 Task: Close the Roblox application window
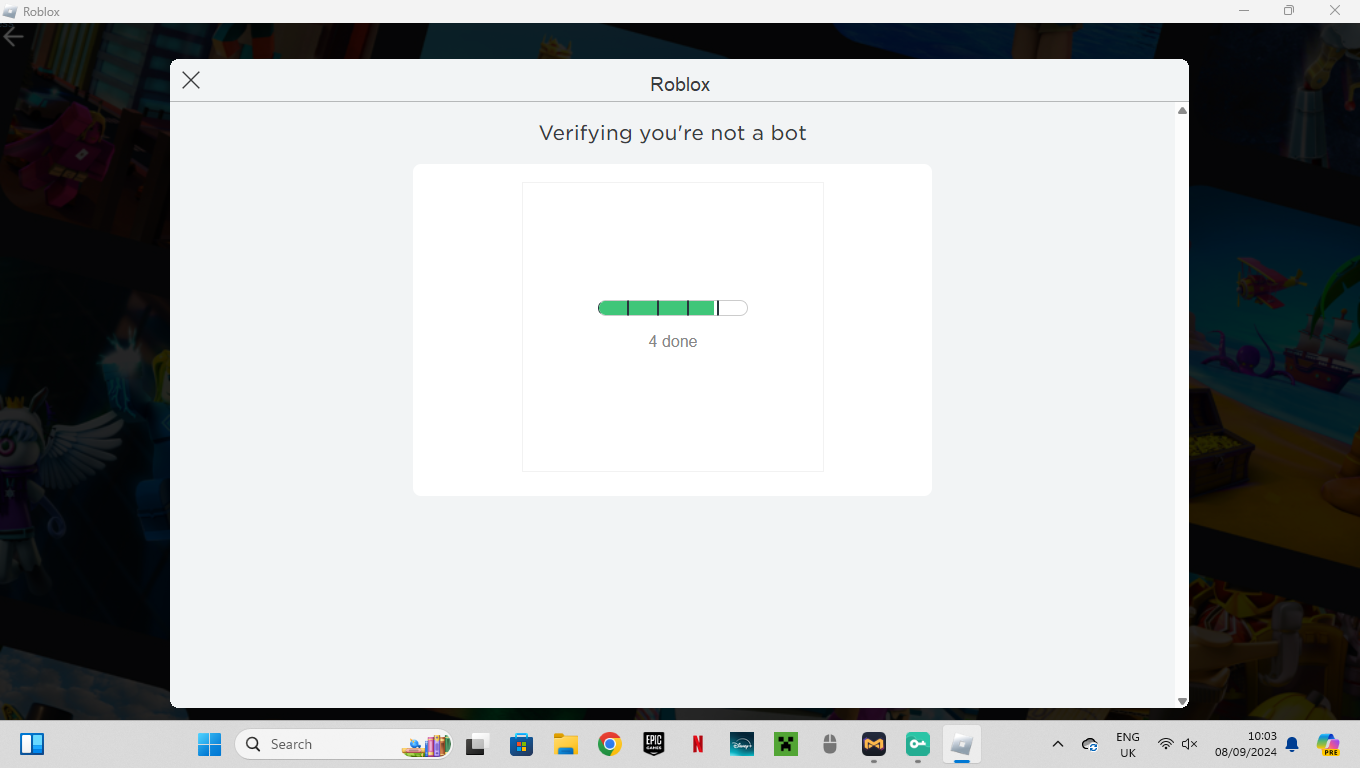1335,11
